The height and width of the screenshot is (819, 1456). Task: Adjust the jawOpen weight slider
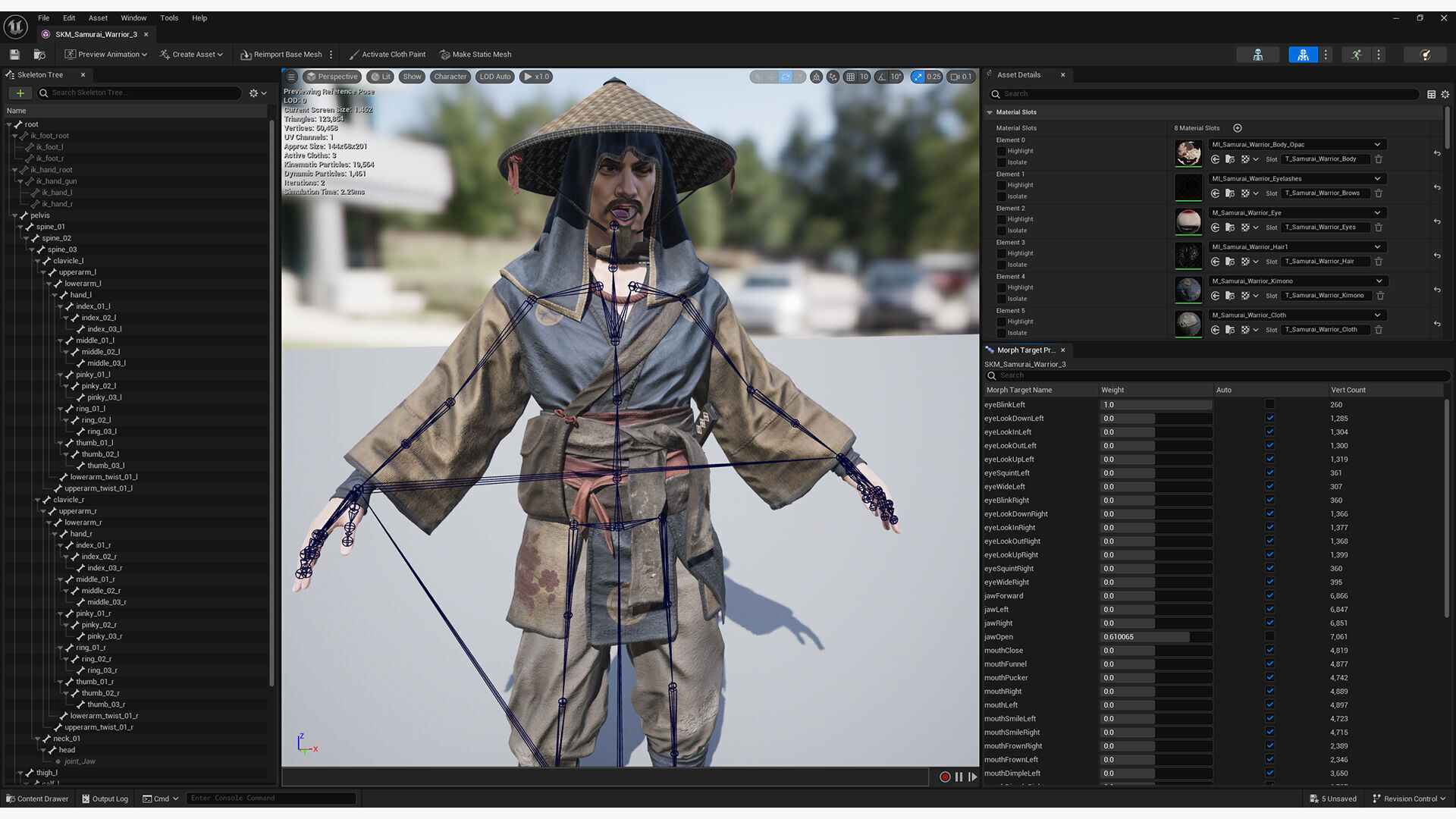click(1155, 637)
